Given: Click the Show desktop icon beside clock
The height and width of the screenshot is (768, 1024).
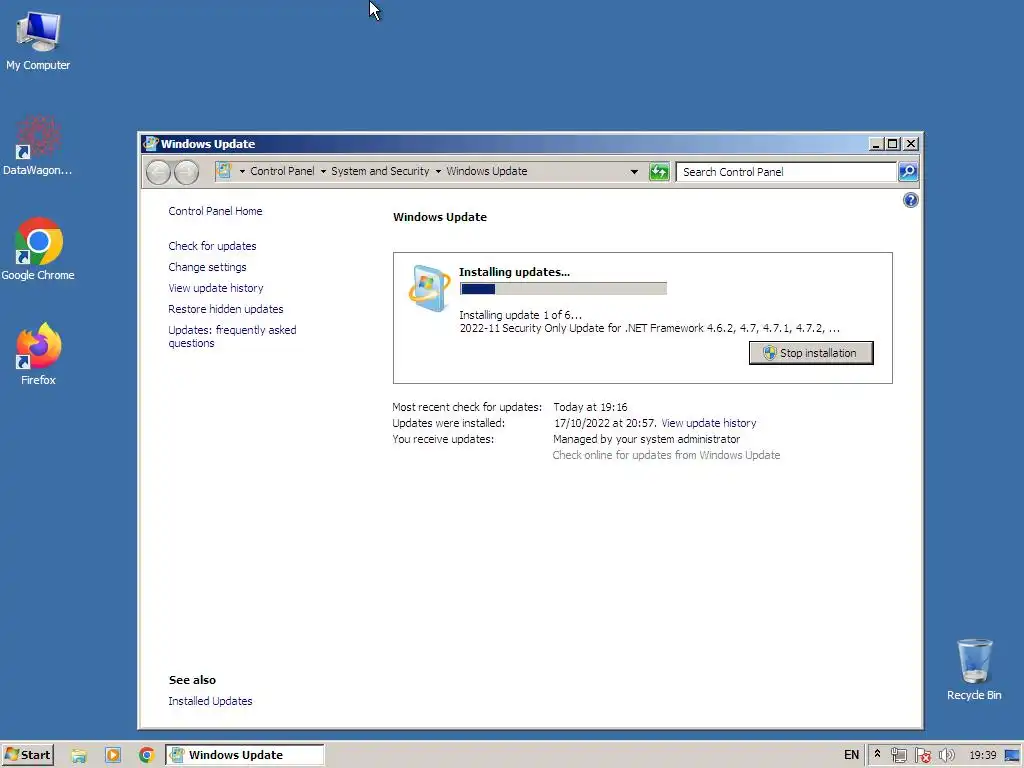Looking at the screenshot, I should tap(1012, 755).
